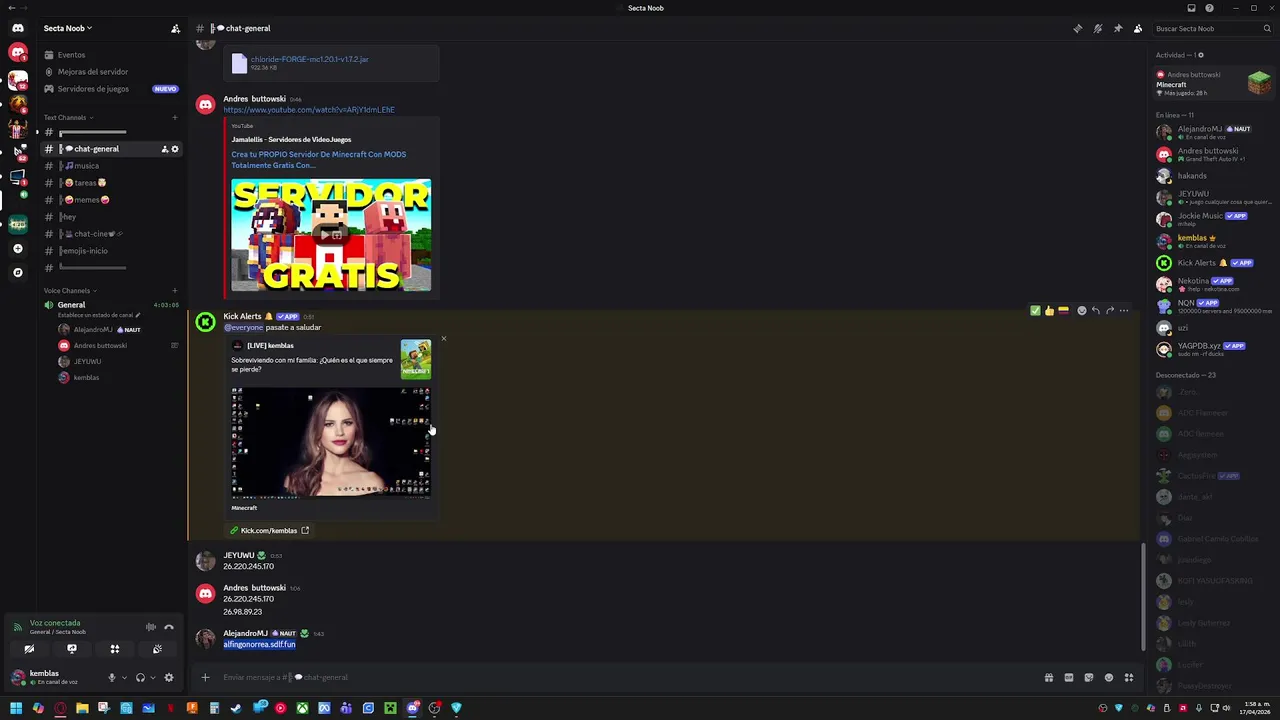The height and width of the screenshot is (720, 1280).
Task: Forward the Kick Alerts message
Action: click(x=1110, y=311)
